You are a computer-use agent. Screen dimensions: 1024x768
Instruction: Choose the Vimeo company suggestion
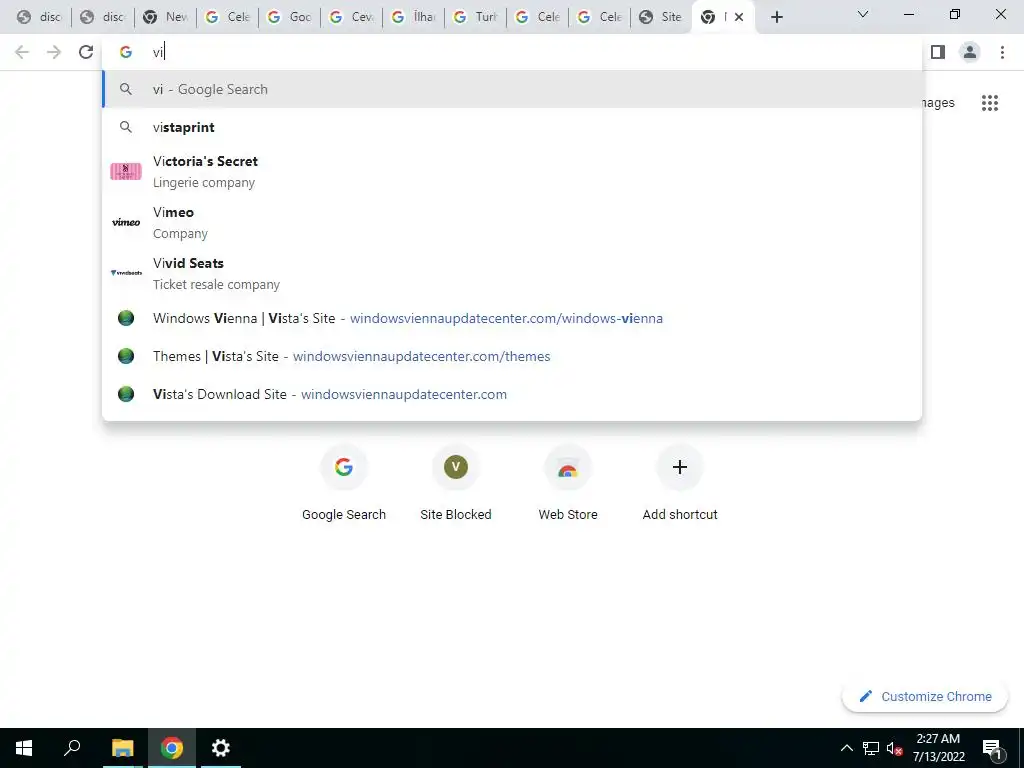point(513,223)
